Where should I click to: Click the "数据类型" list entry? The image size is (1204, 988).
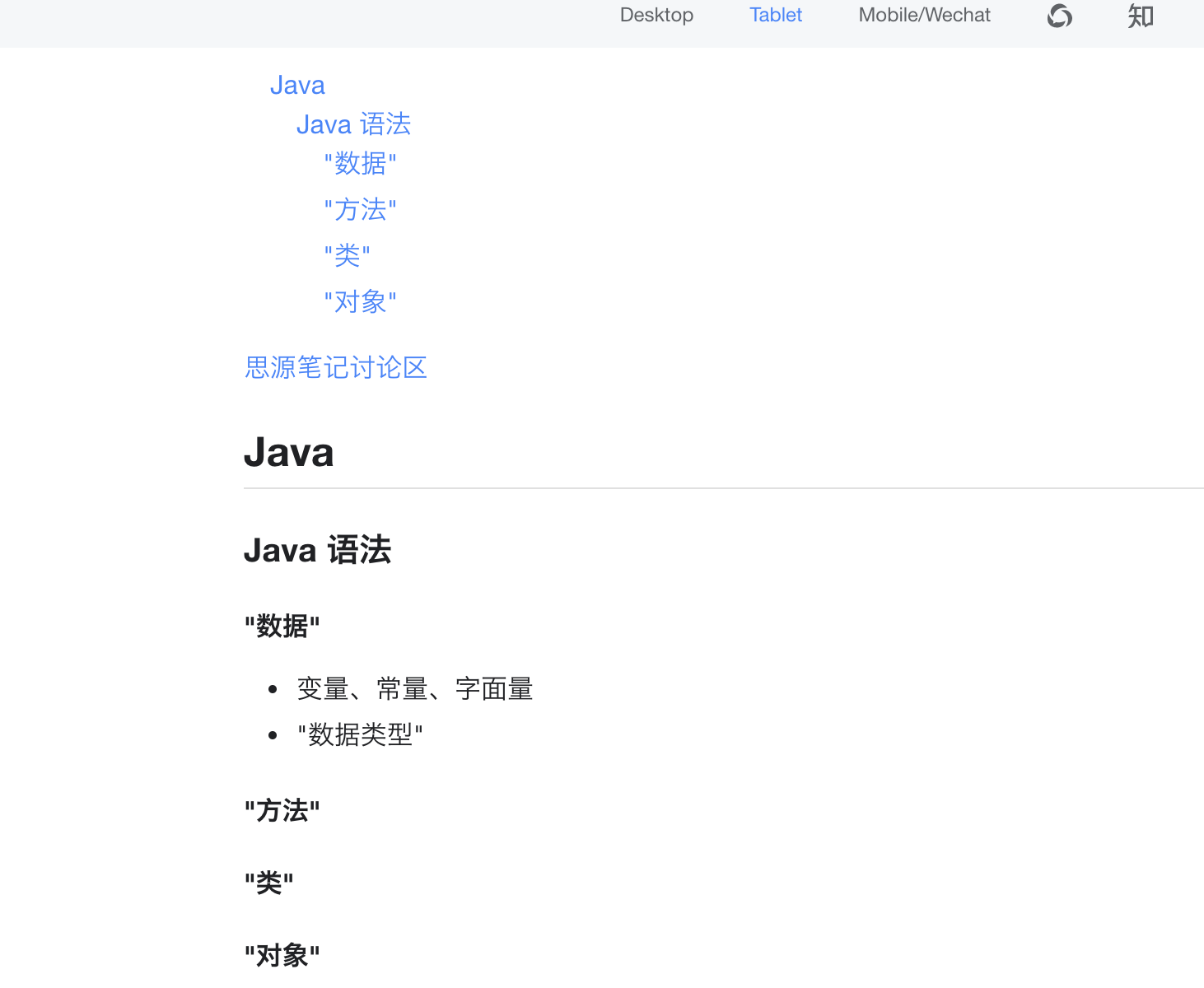pos(360,735)
